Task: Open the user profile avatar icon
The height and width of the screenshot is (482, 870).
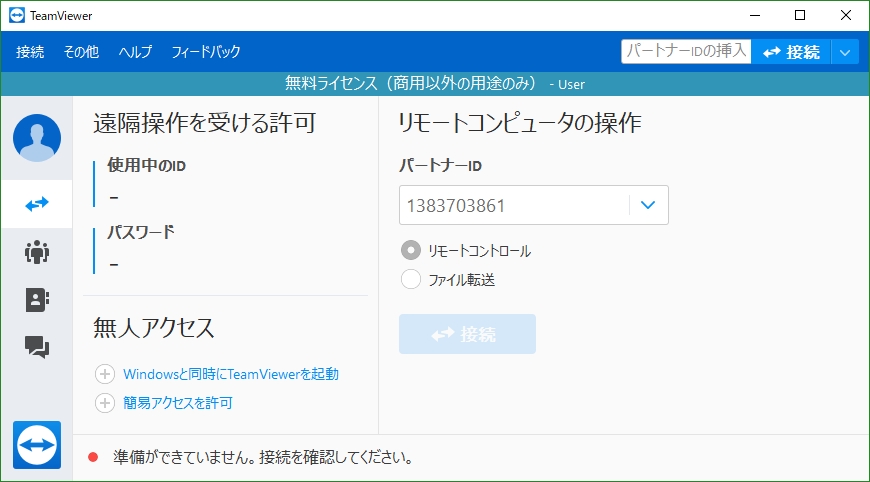Action: tap(37, 138)
